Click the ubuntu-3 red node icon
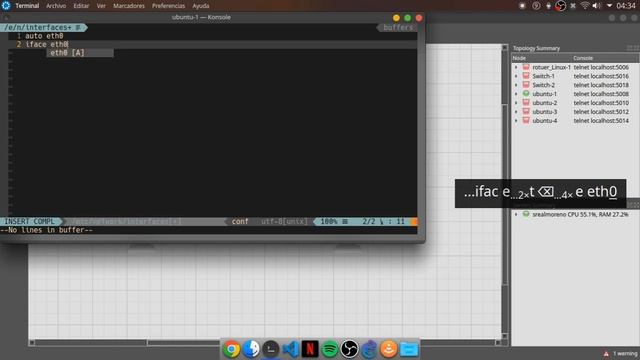Screen dimensions: 640x360 coord(526,111)
